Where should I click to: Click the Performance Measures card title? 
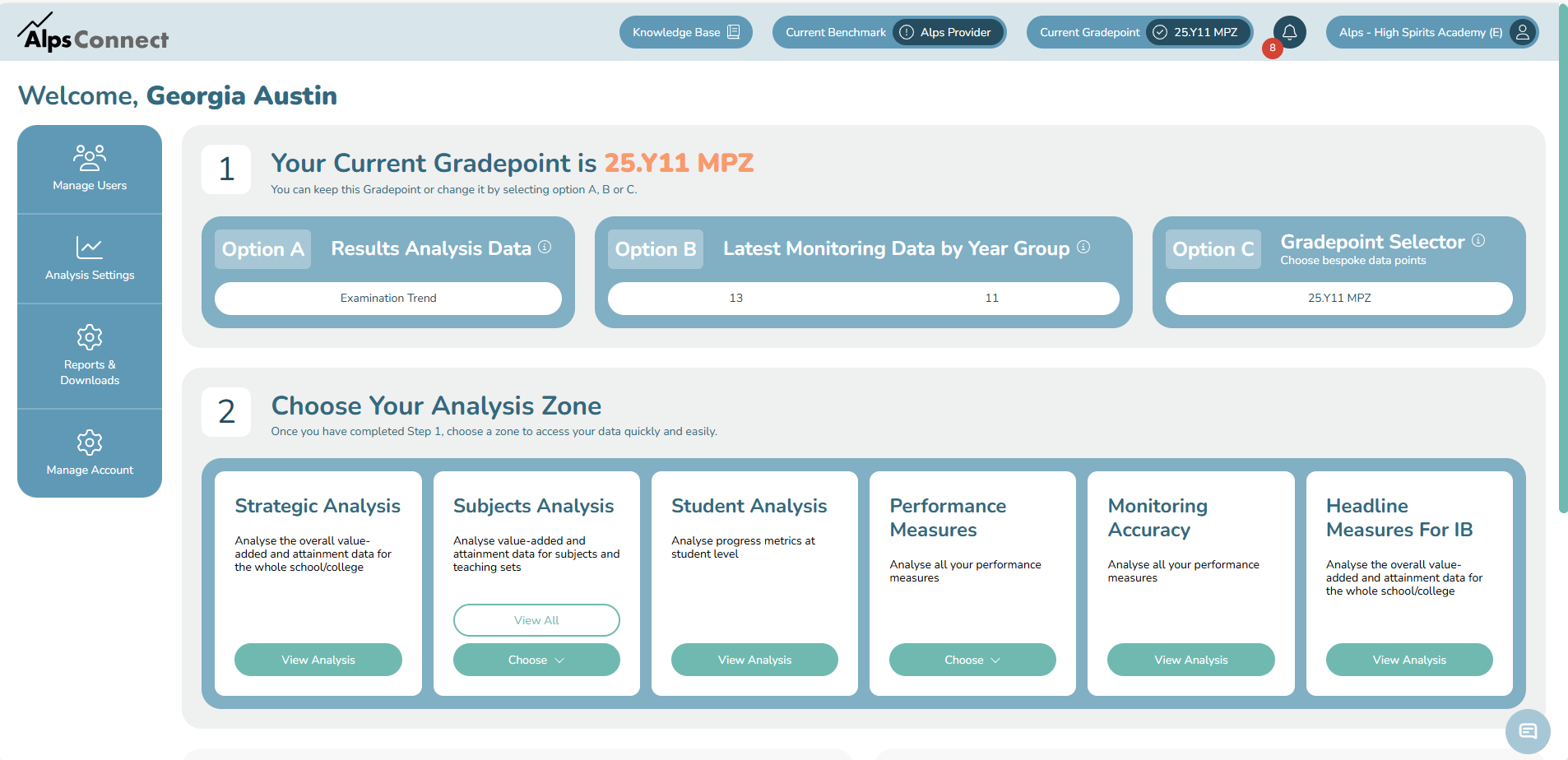pos(948,517)
